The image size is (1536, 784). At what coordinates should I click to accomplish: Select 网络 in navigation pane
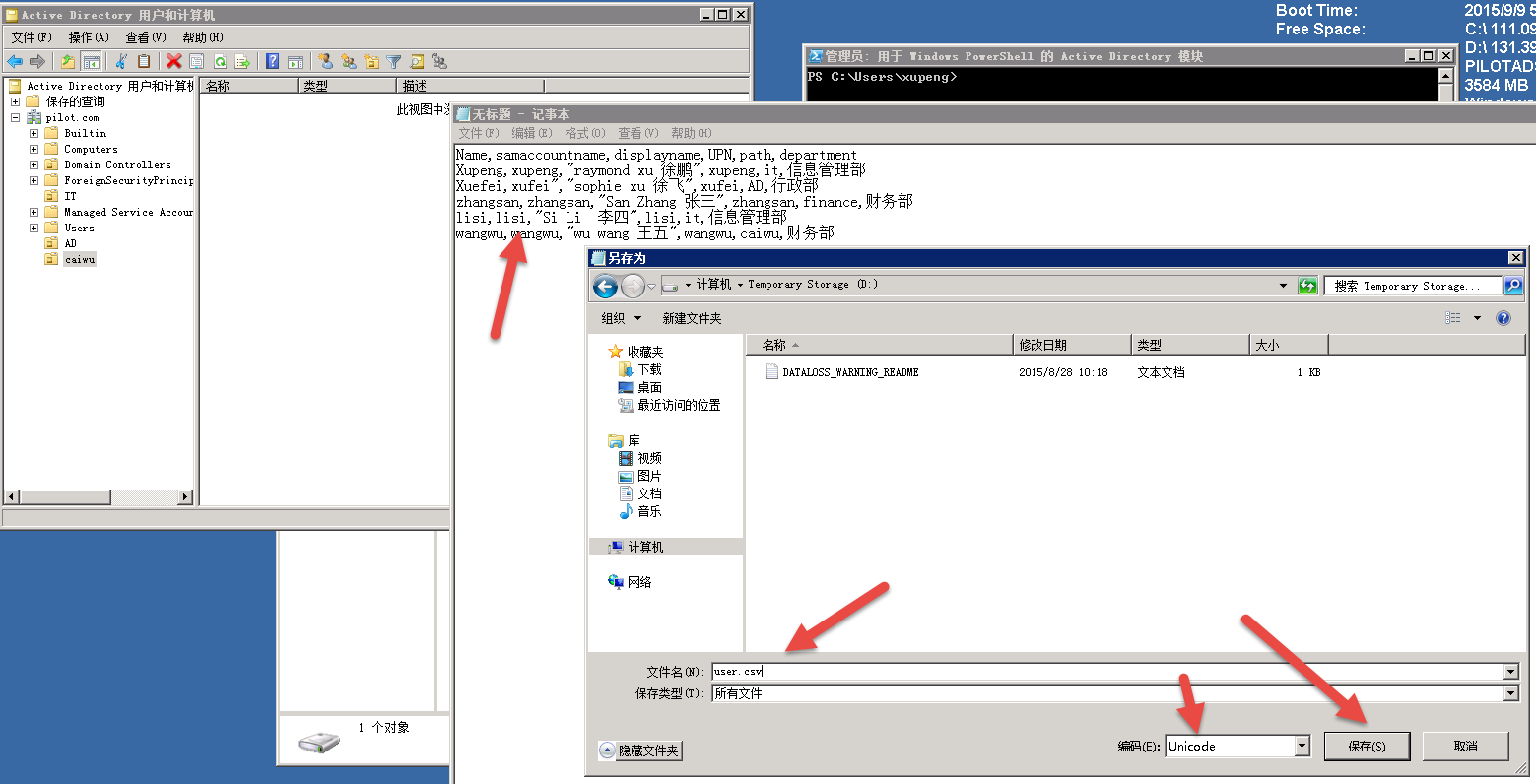point(639,582)
